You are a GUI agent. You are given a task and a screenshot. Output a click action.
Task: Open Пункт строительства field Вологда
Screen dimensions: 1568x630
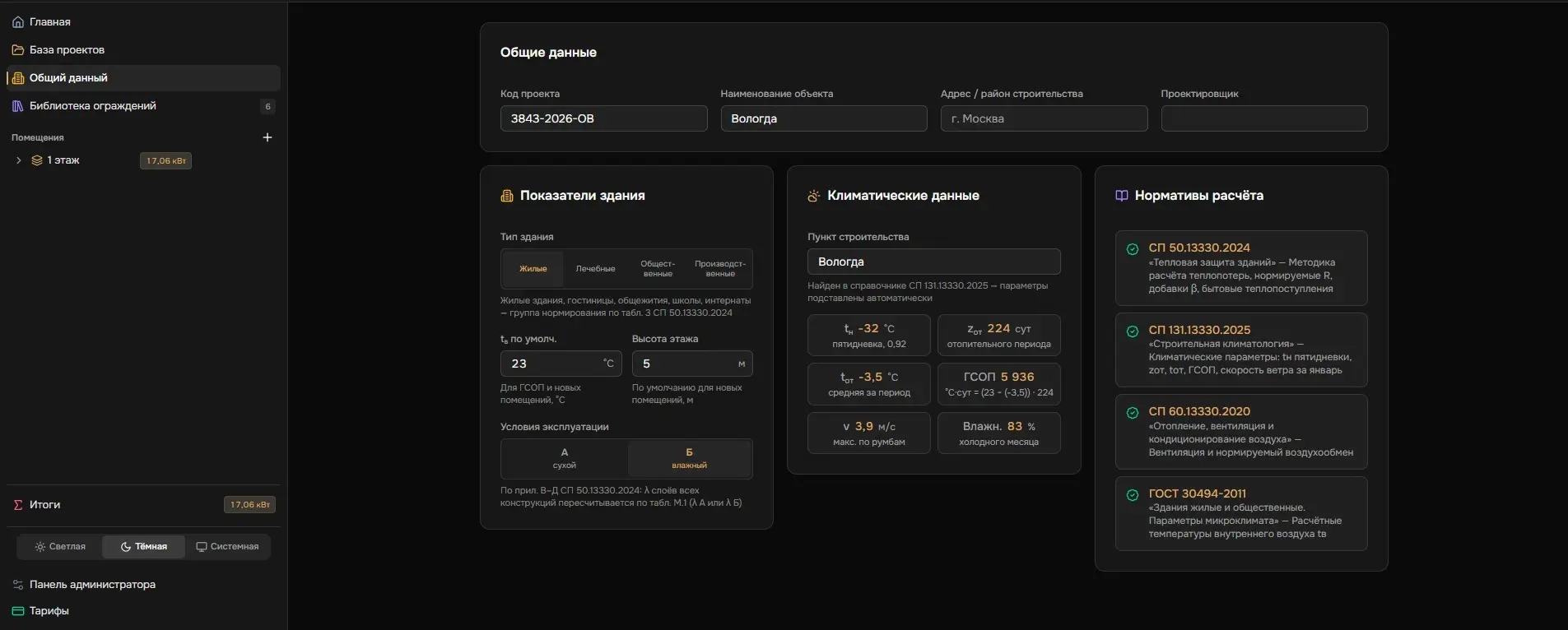click(934, 262)
